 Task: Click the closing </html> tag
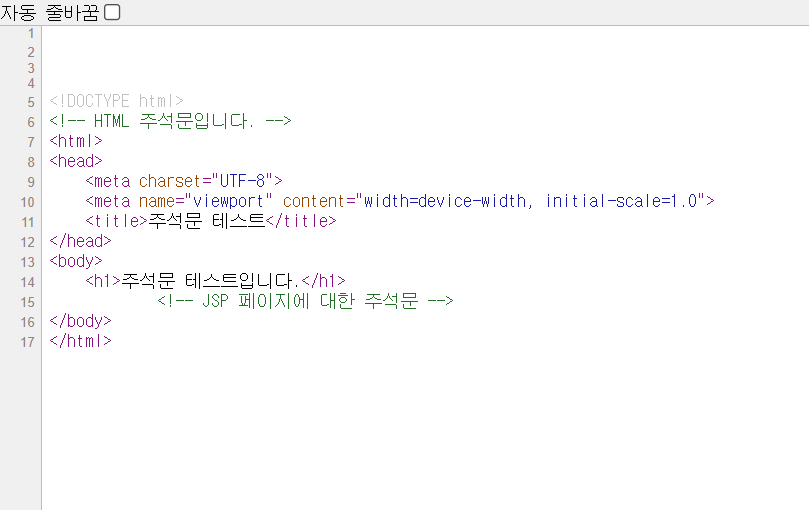[x=80, y=341]
